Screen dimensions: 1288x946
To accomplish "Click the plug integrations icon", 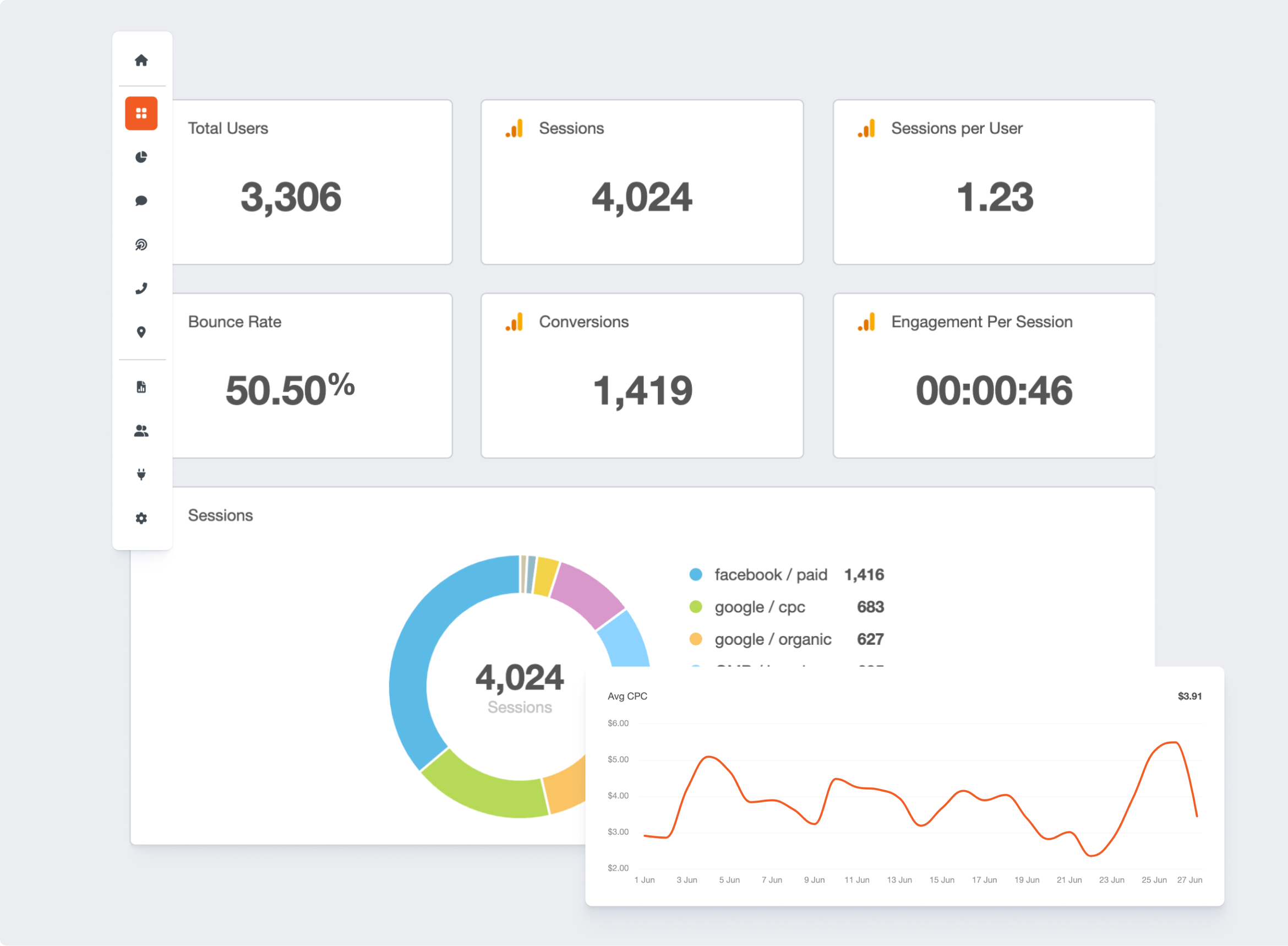I will click(x=141, y=474).
